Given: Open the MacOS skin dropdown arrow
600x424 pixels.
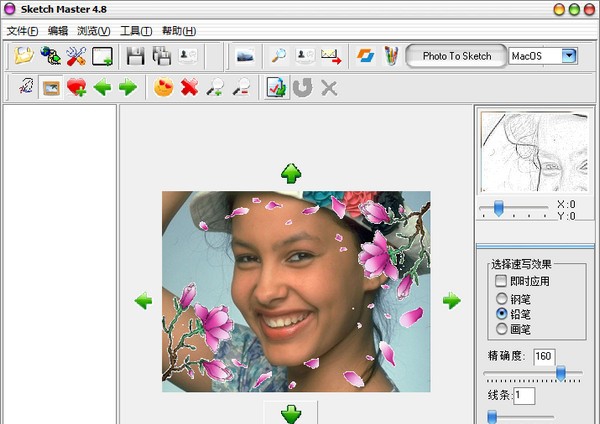Looking at the screenshot, I should point(569,56).
